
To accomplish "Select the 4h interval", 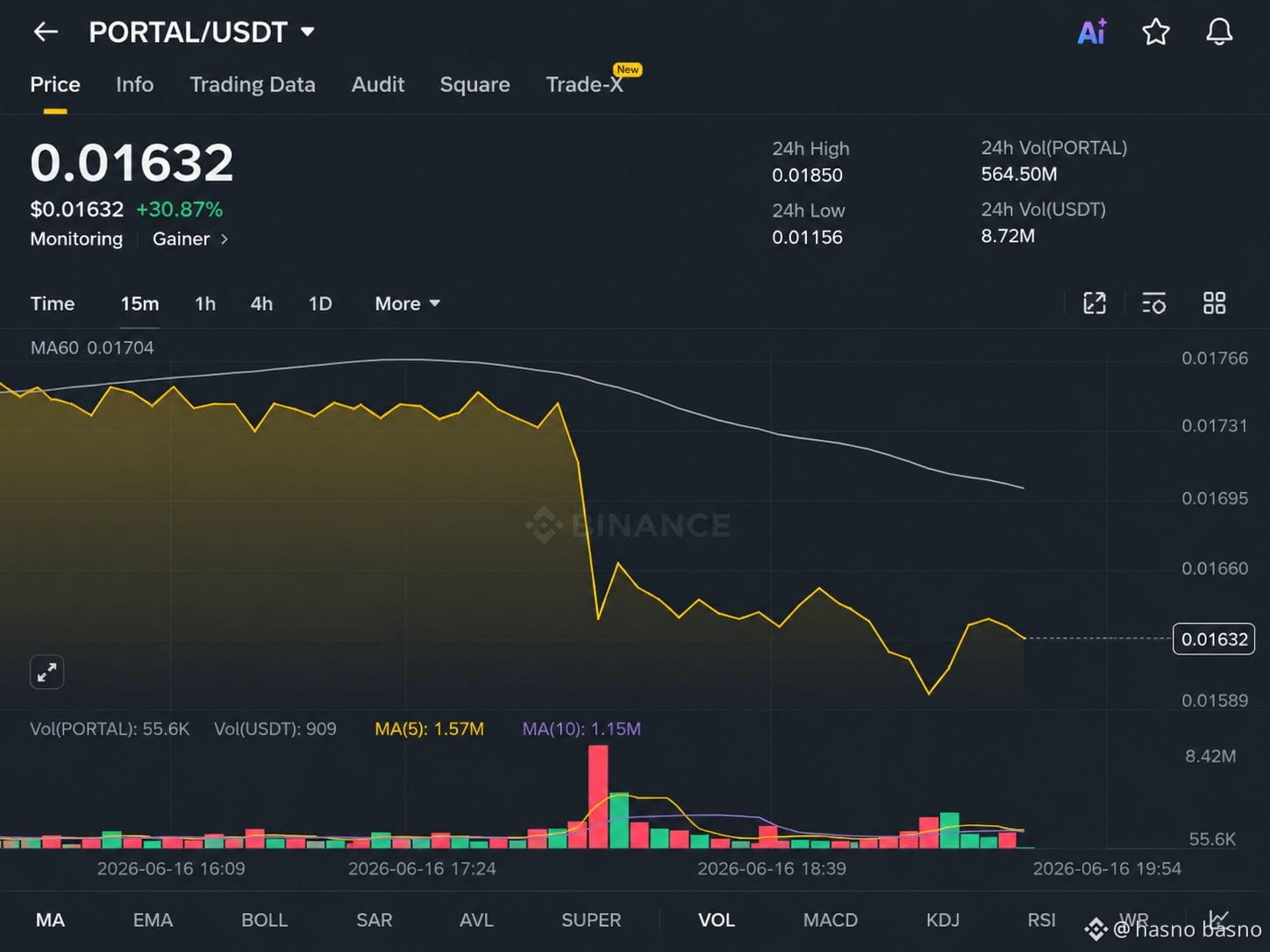I will click(261, 303).
